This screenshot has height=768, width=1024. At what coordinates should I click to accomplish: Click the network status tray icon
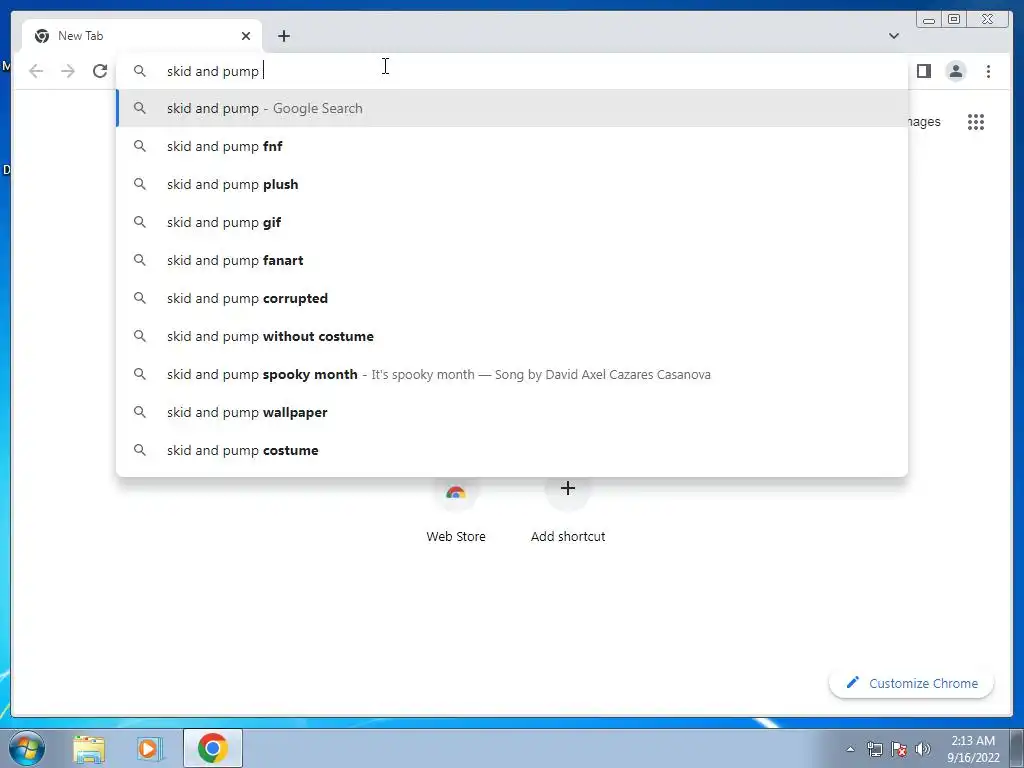coord(874,749)
